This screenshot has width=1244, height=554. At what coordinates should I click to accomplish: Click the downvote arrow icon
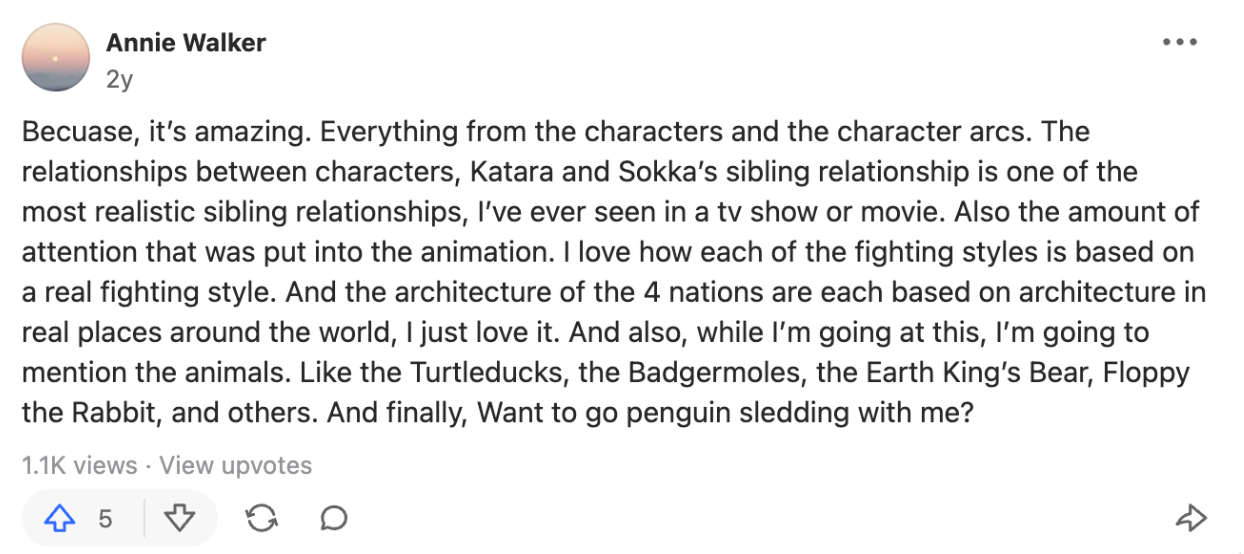pyautogui.click(x=179, y=518)
